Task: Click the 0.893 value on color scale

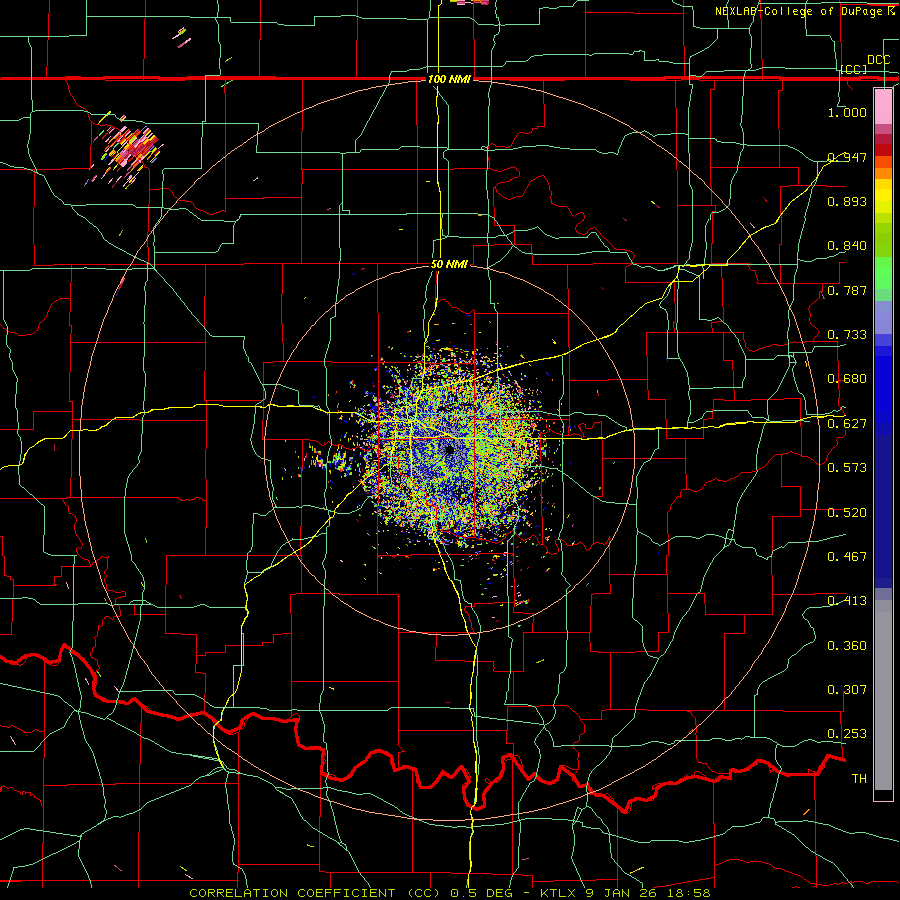Action: 847,201
